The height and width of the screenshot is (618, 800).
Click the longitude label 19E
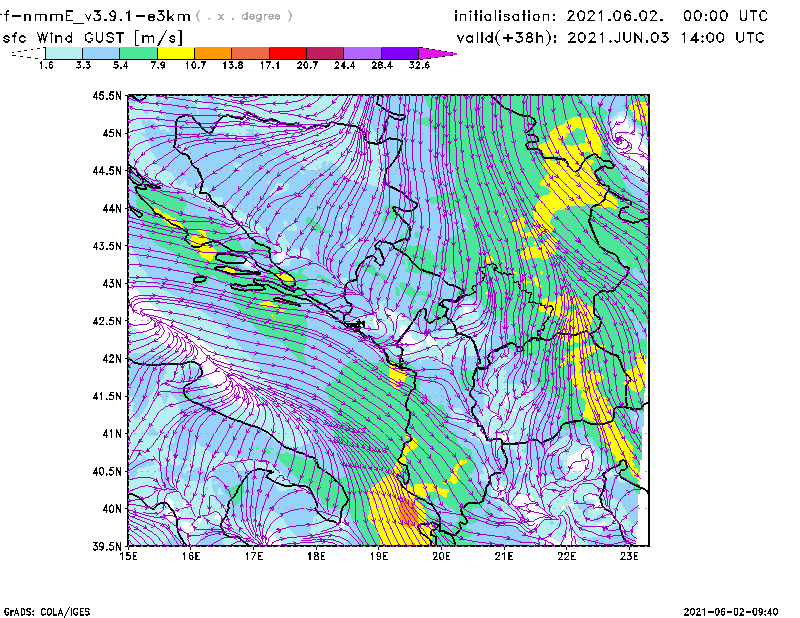click(x=379, y=556)
